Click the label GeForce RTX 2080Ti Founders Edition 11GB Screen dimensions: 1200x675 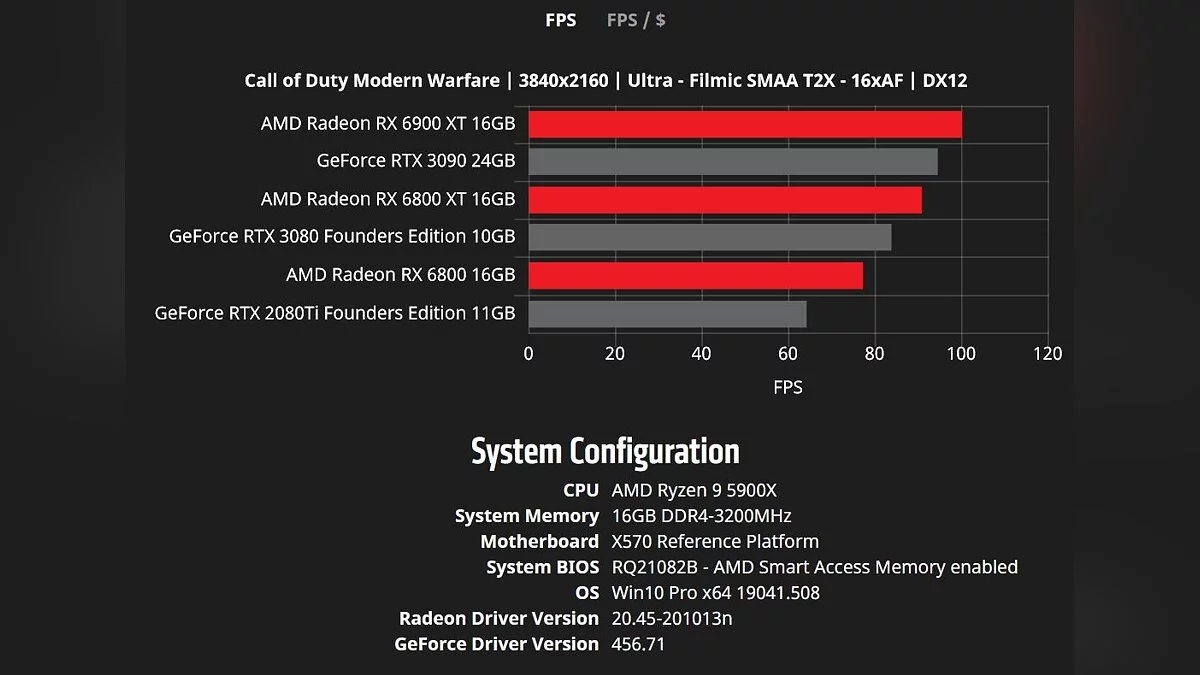click(x=335, y=313)
